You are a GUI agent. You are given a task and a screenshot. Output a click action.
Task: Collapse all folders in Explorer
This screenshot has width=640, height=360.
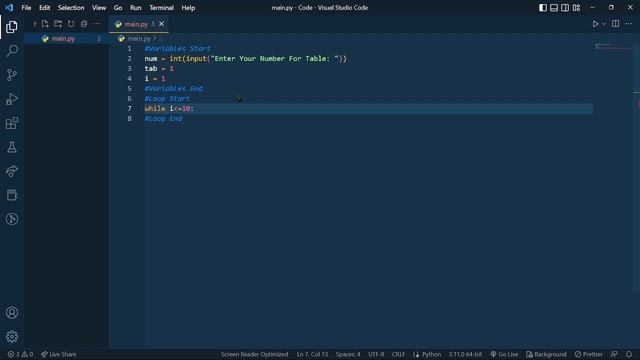(x=84, y=24)
